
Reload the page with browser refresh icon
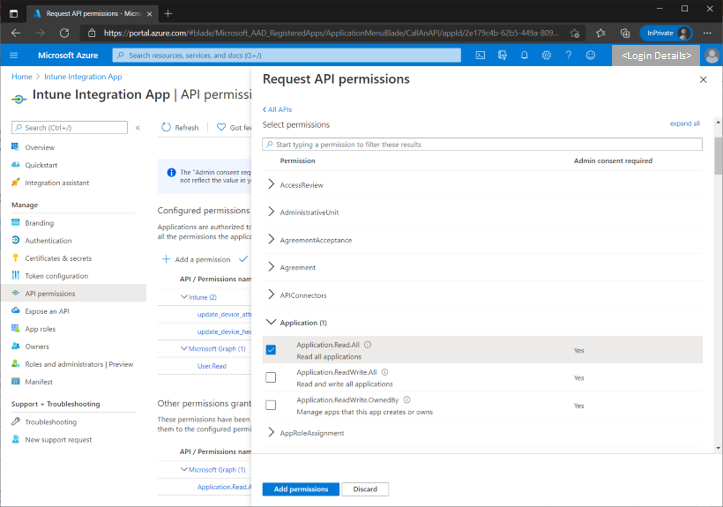point(65,33)
